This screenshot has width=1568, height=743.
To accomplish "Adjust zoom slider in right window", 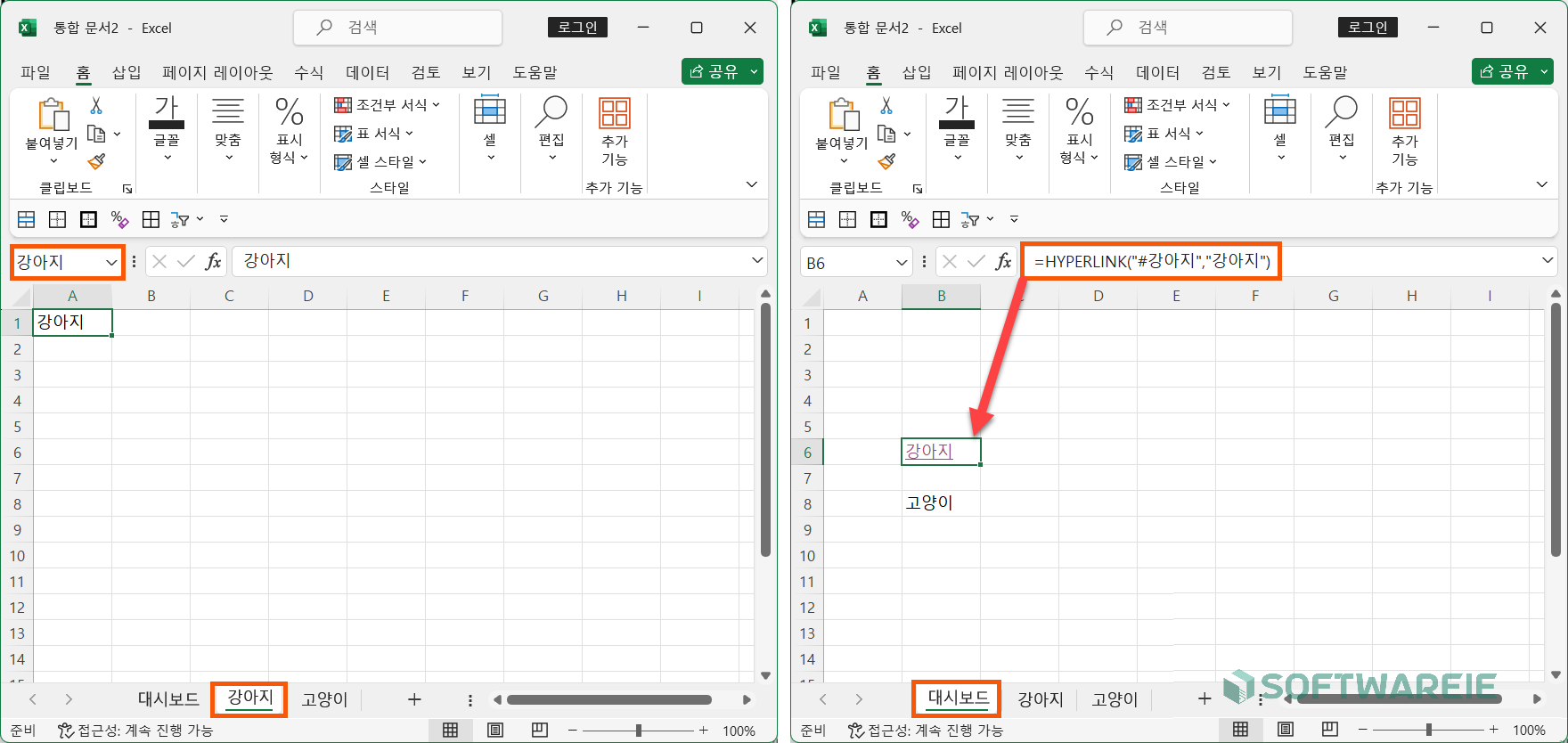I will tap(1428, 731).
